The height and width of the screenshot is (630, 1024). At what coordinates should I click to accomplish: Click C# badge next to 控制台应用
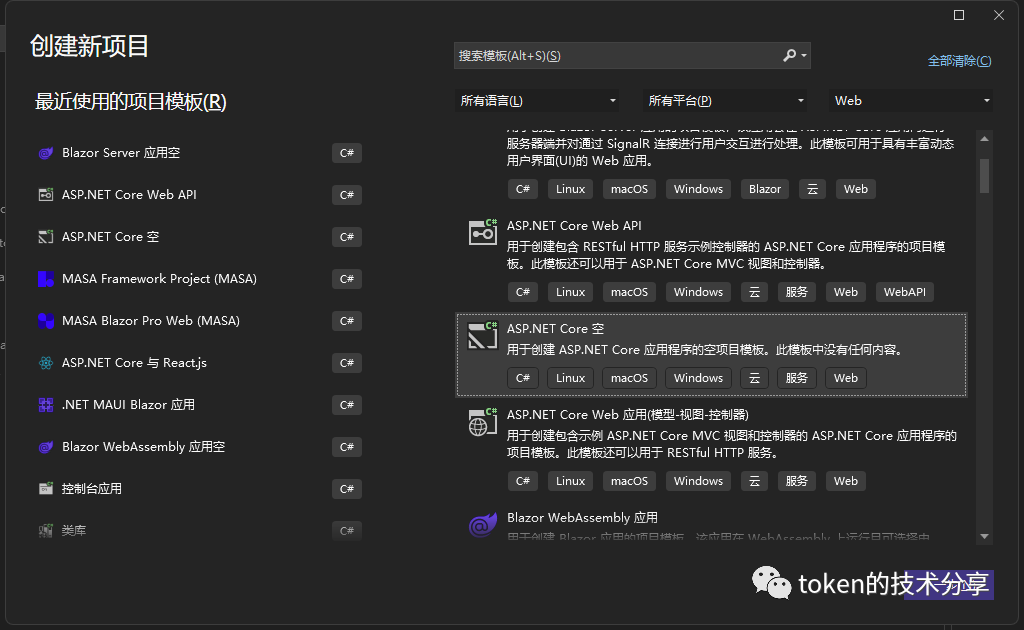pyautogui.click(x=347, y=489)
